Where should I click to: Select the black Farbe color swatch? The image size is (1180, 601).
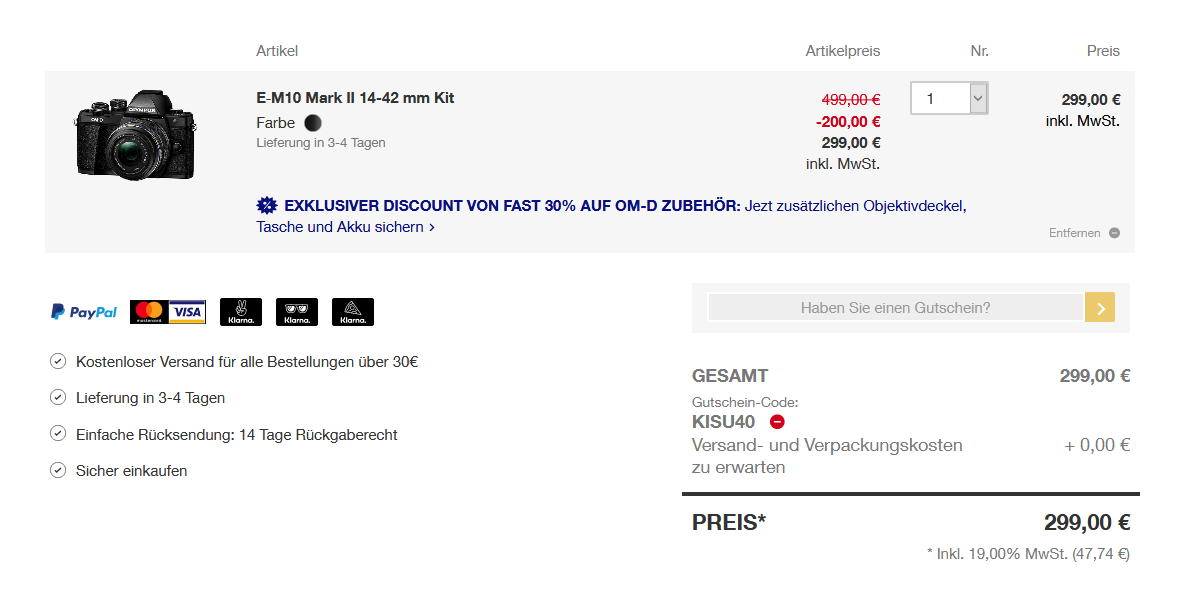pyautogui.click(x=313, y=123)
